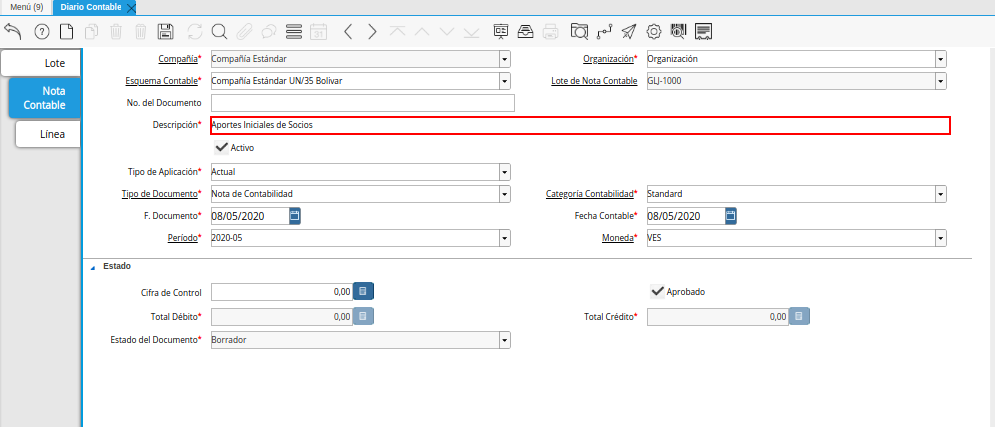
Task: Open the Categoría Contabilidad dropdown
Action: 941,194
